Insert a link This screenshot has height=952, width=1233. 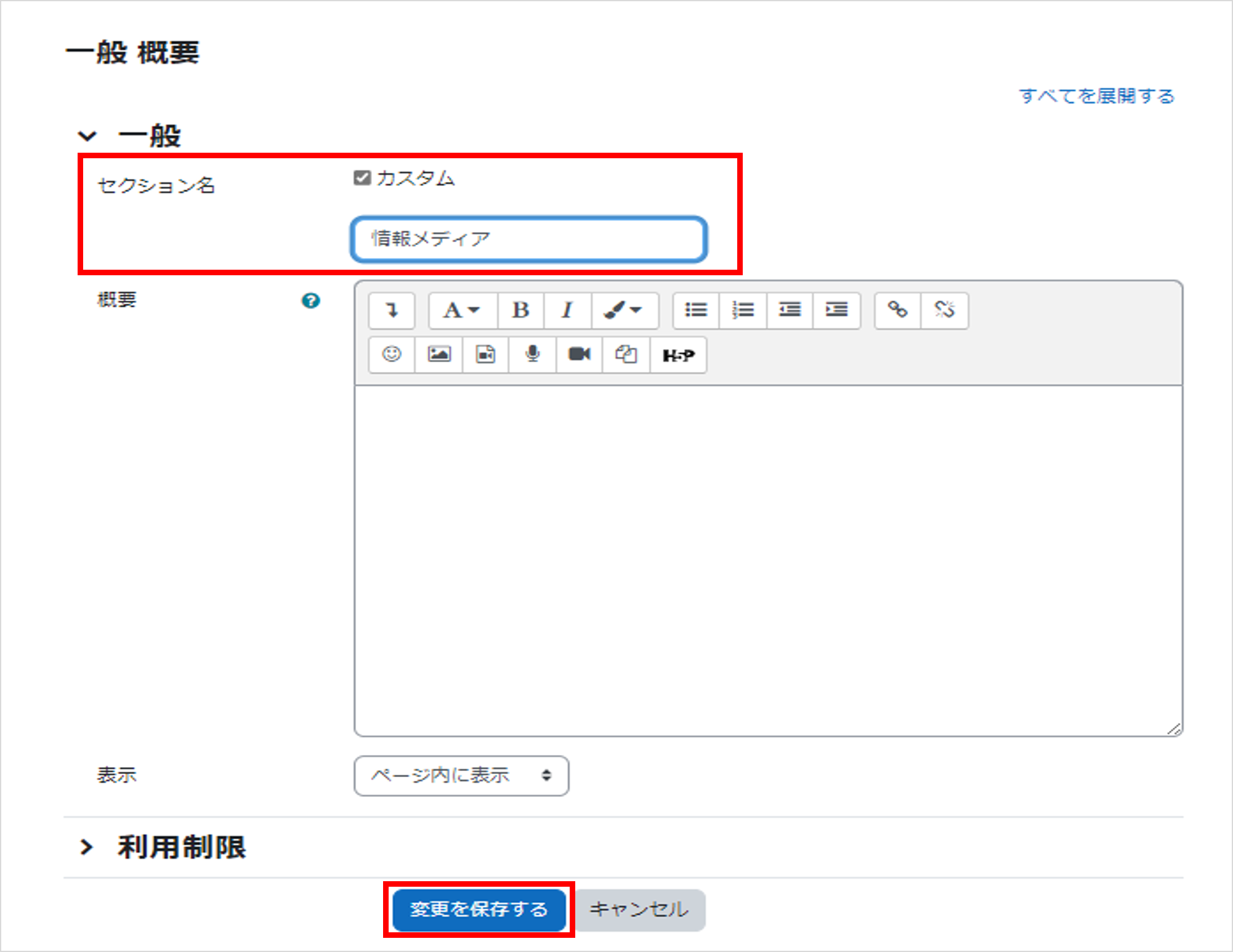pyautogui.click(x=898, y=310)
